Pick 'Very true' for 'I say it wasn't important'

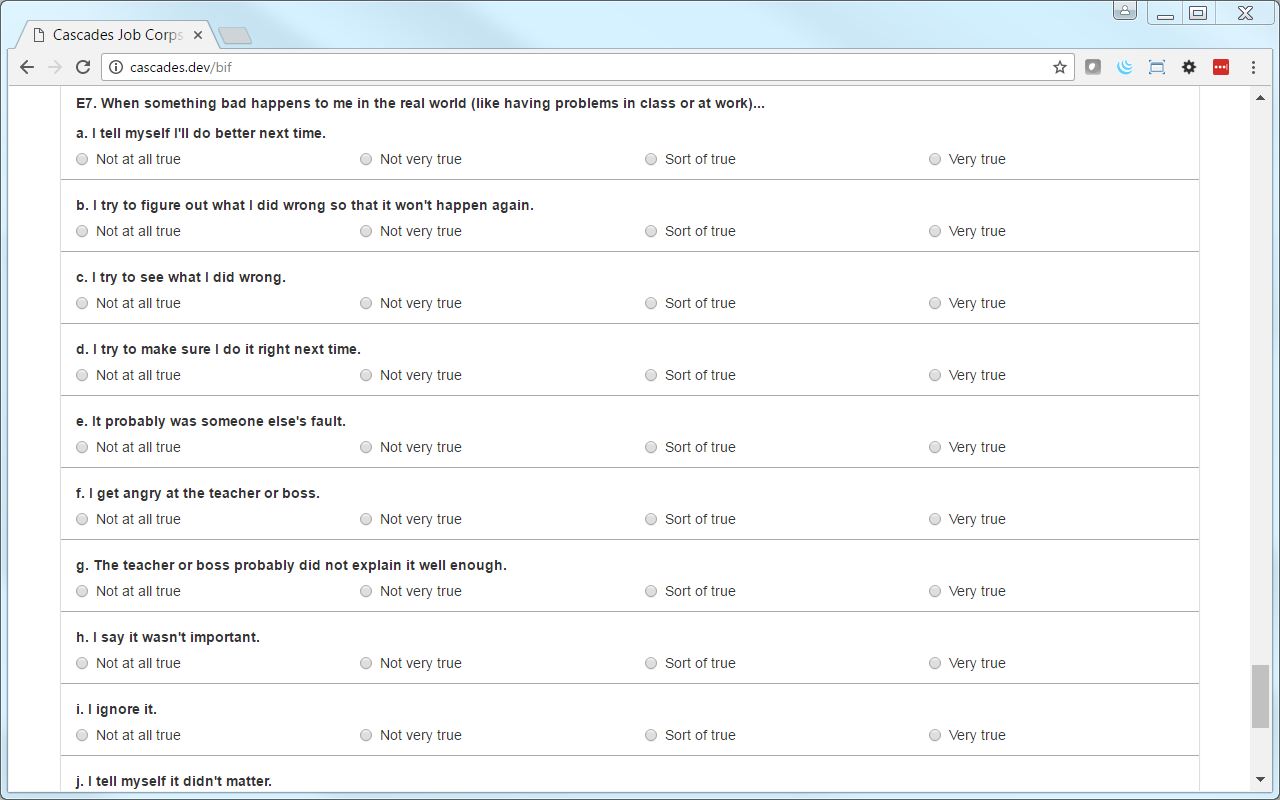[935, 663]
